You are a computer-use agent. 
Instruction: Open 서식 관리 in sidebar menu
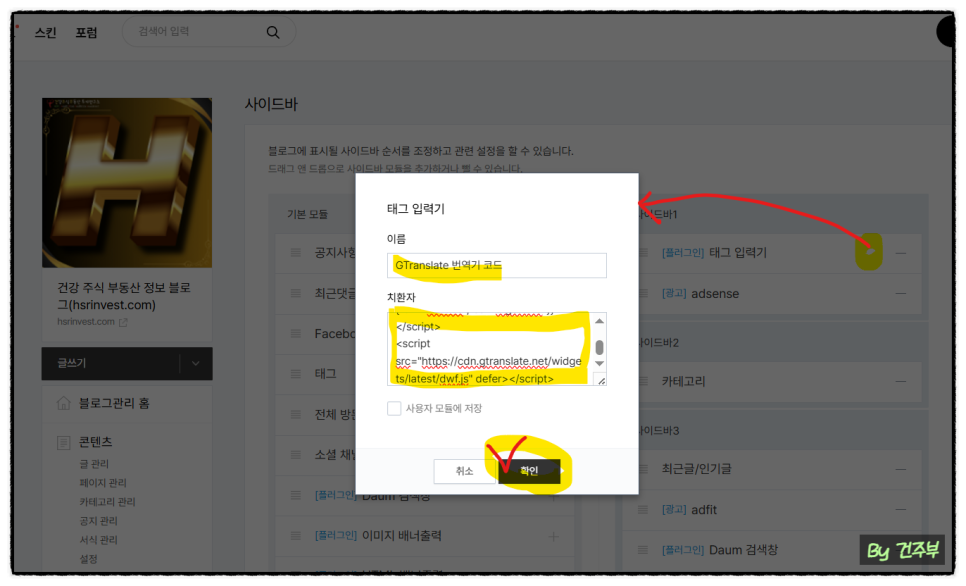(99, 540)
